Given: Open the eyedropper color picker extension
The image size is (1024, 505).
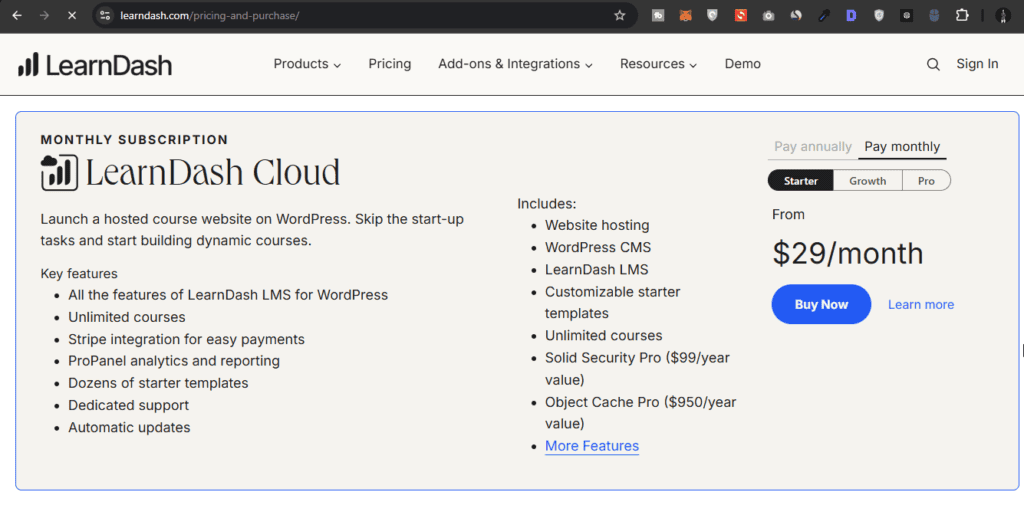Looking at the screenshot, I should click(x=824, y=15).
